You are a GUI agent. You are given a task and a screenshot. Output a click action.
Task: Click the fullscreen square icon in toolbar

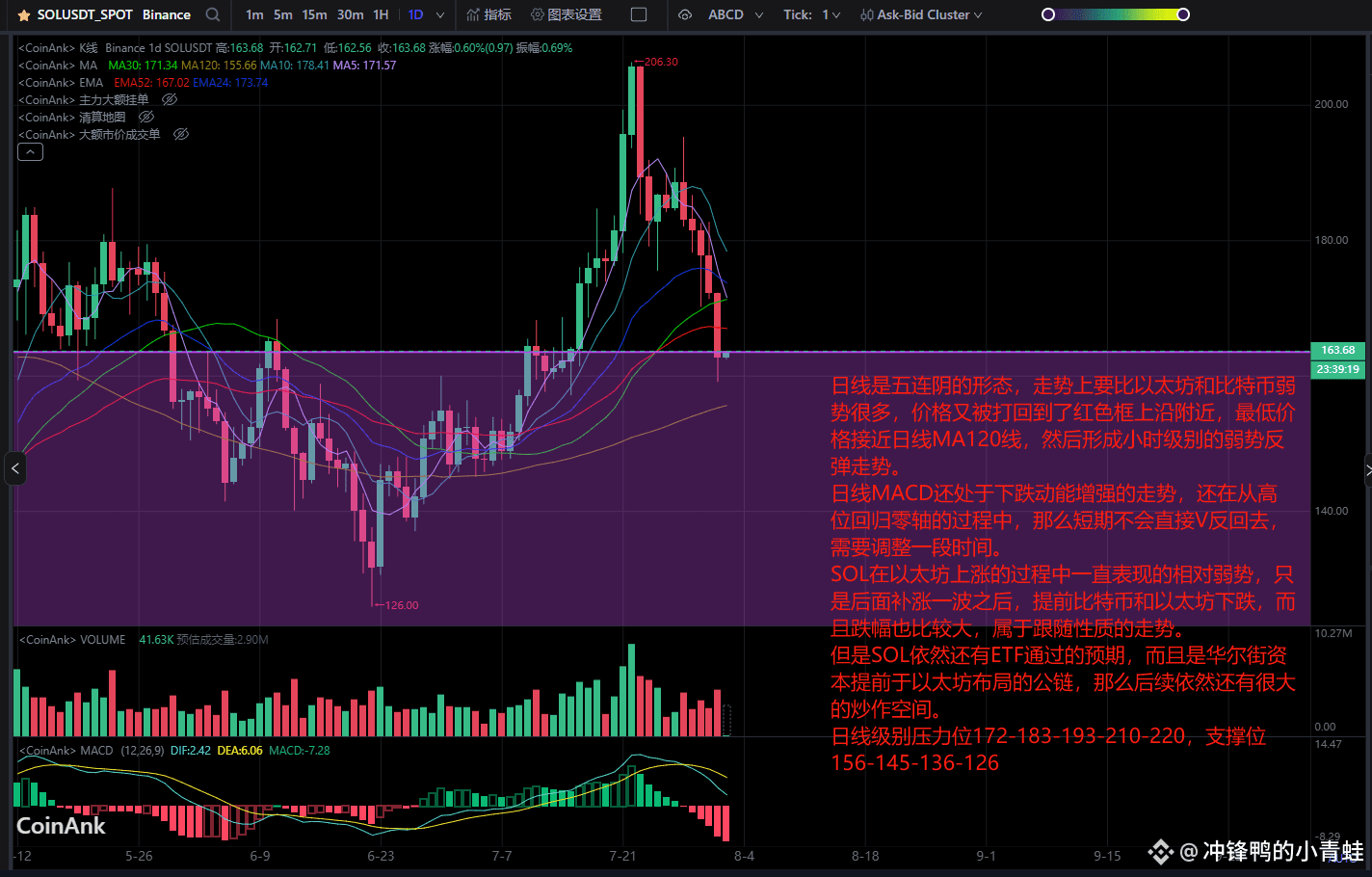point(639,14)
